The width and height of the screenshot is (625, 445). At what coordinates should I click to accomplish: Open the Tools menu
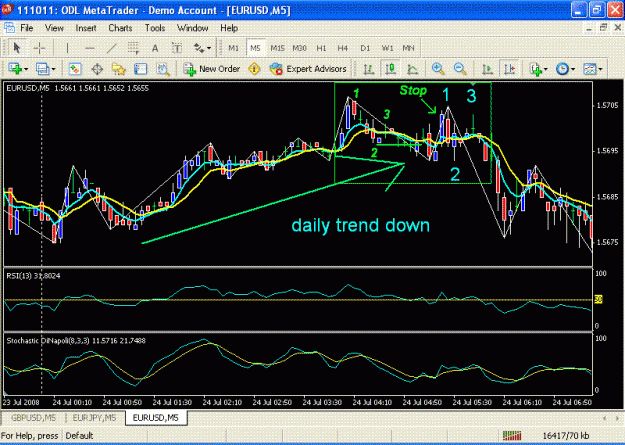coord(155,28)
